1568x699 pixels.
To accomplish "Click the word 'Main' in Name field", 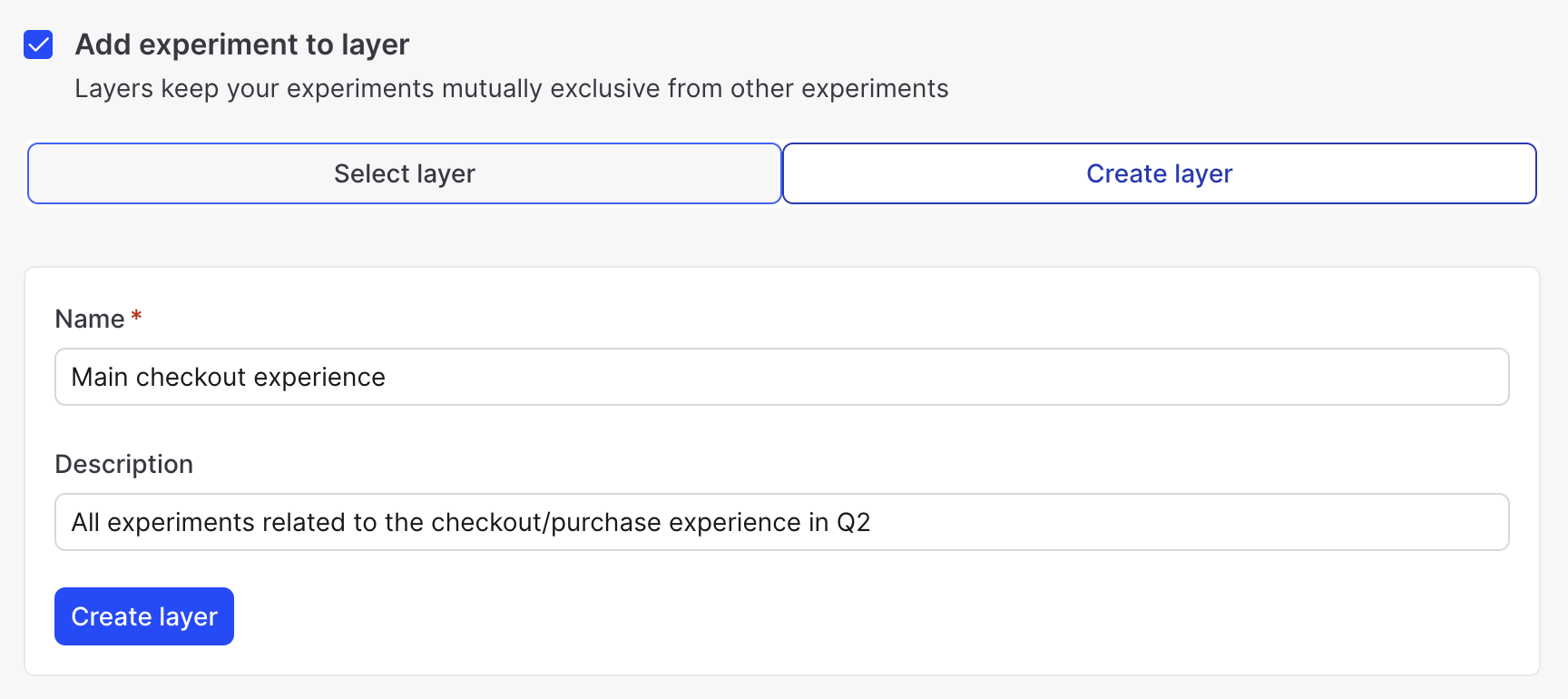I will tap(100, 377).
